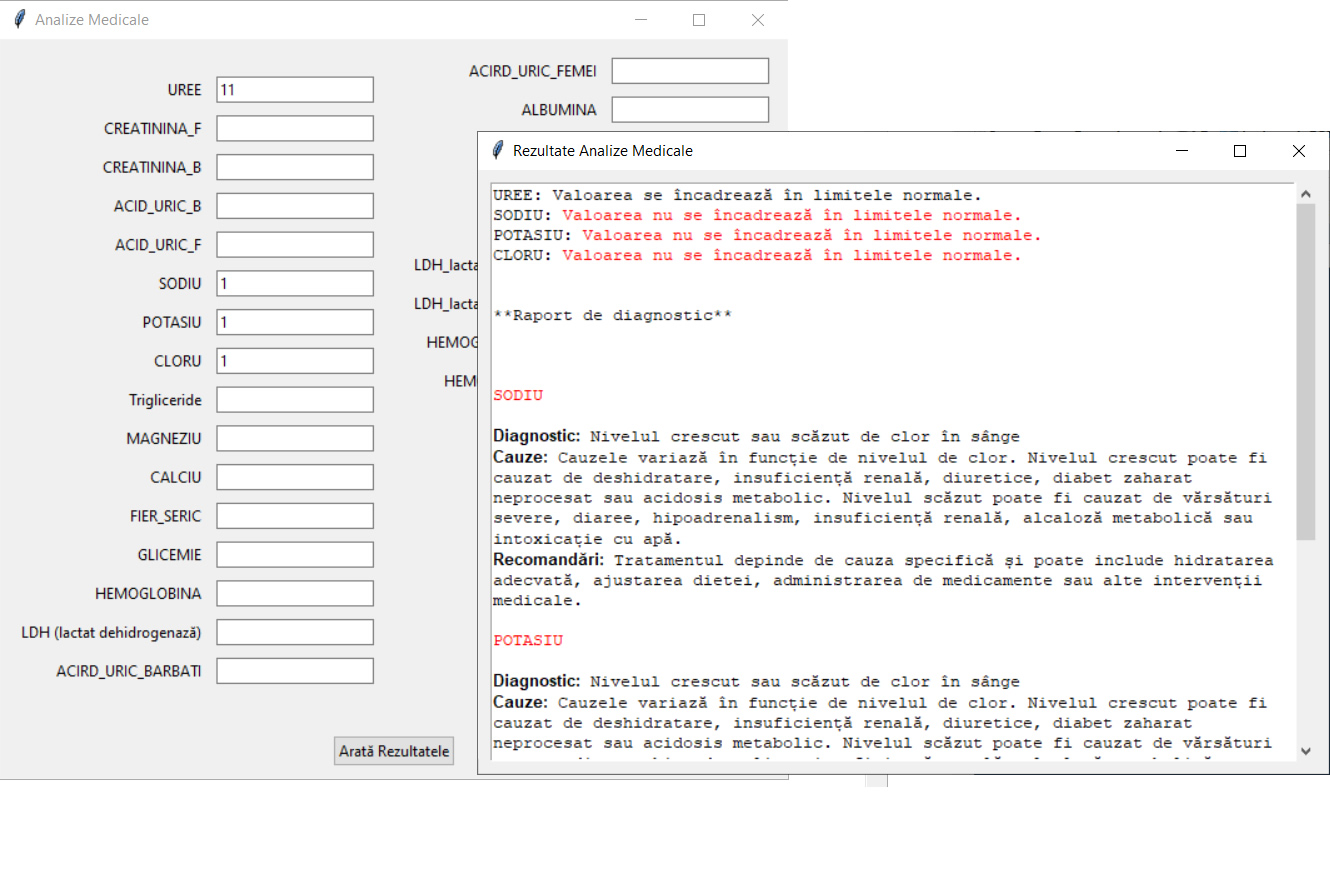This screenshot has width=1330, height=876.
Task: Select the SODIU input showing 1
Action: (294, 283)
